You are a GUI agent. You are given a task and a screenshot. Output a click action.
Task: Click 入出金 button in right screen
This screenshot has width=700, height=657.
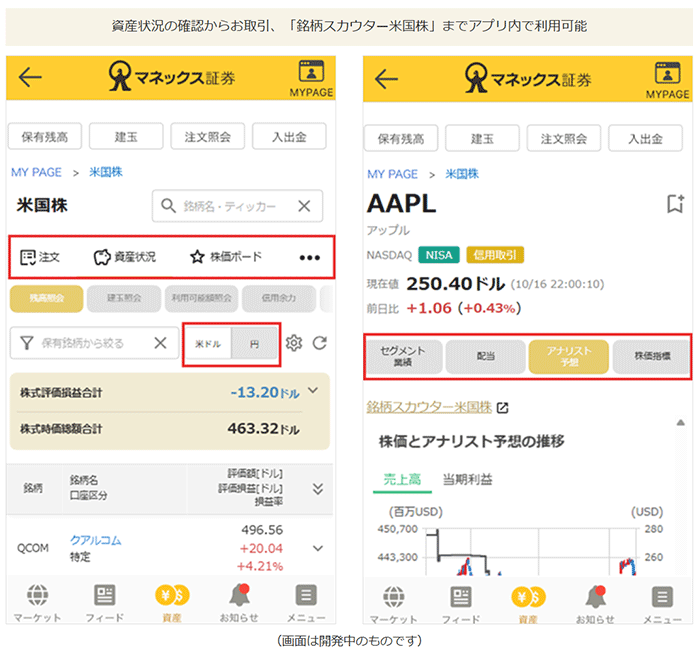point(645,139)
